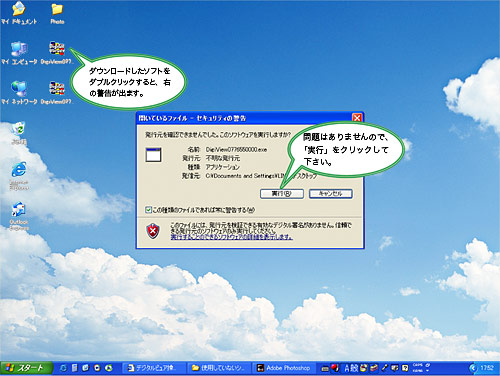Switch to the デジタルビュア taskbar window
This screenshot has height=376, width=500.
click(153, 368)
